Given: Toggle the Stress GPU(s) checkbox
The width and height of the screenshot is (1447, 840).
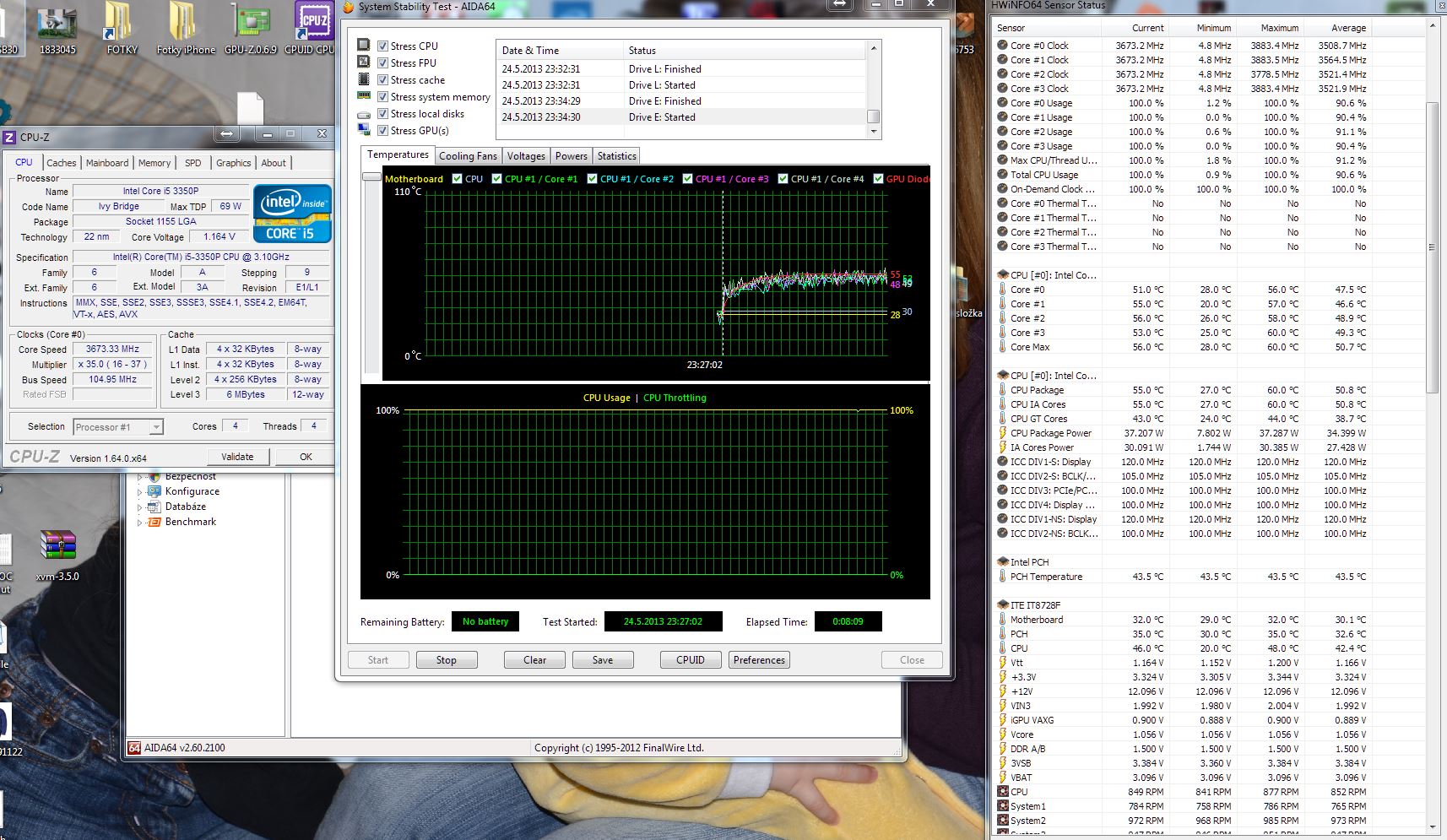Looking at the screenshot, I should click(x=382, y=131).
